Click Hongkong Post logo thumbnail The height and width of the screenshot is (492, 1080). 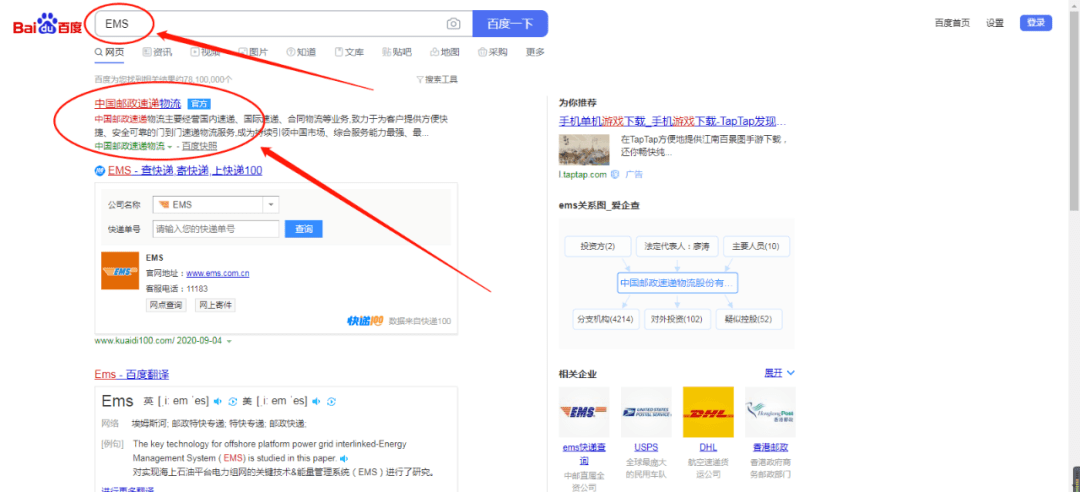[x=770, y=412]
